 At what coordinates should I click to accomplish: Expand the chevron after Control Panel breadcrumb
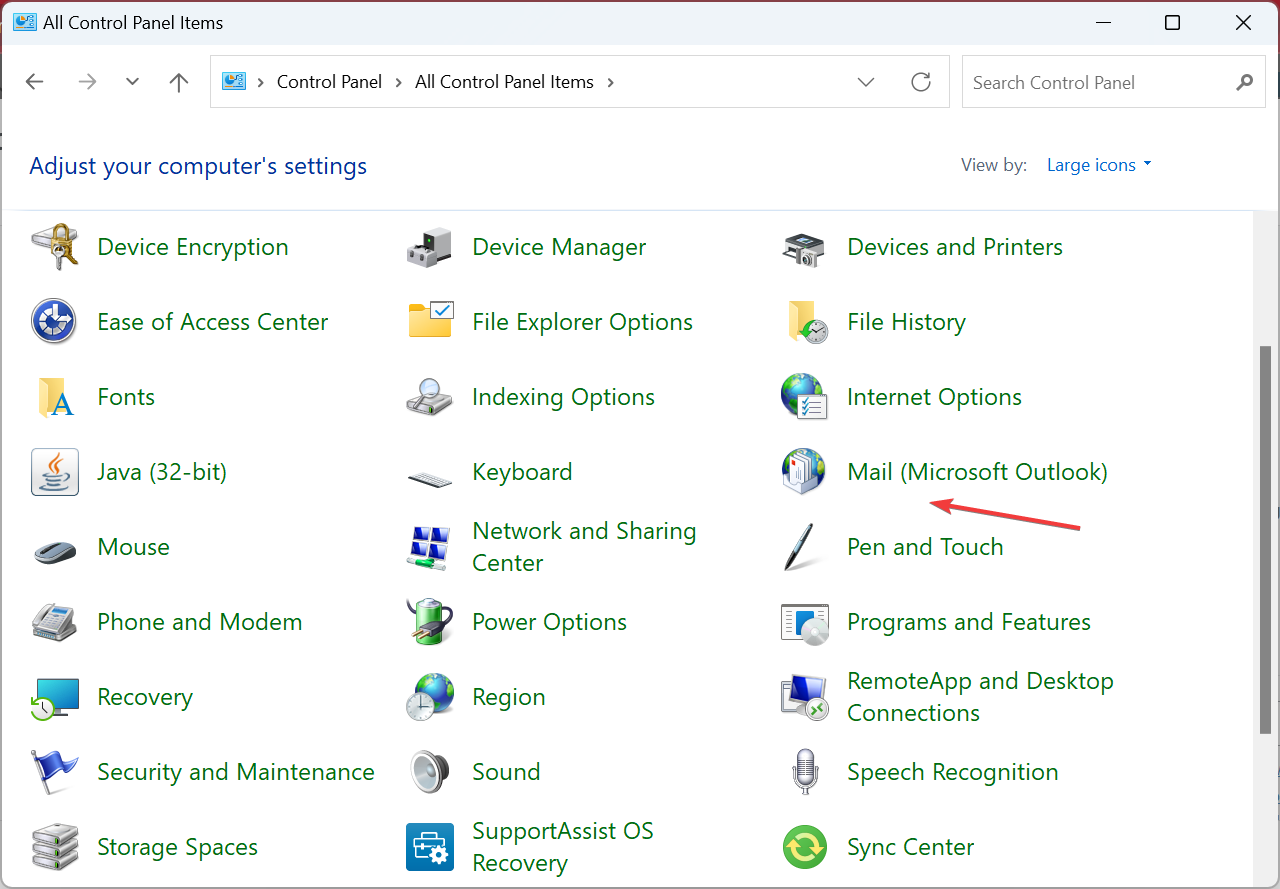click(398, 82)
